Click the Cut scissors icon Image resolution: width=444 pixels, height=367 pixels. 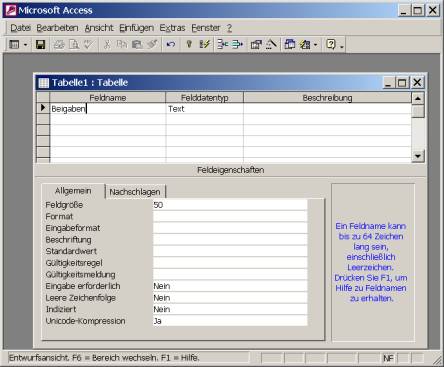point(107,44)
